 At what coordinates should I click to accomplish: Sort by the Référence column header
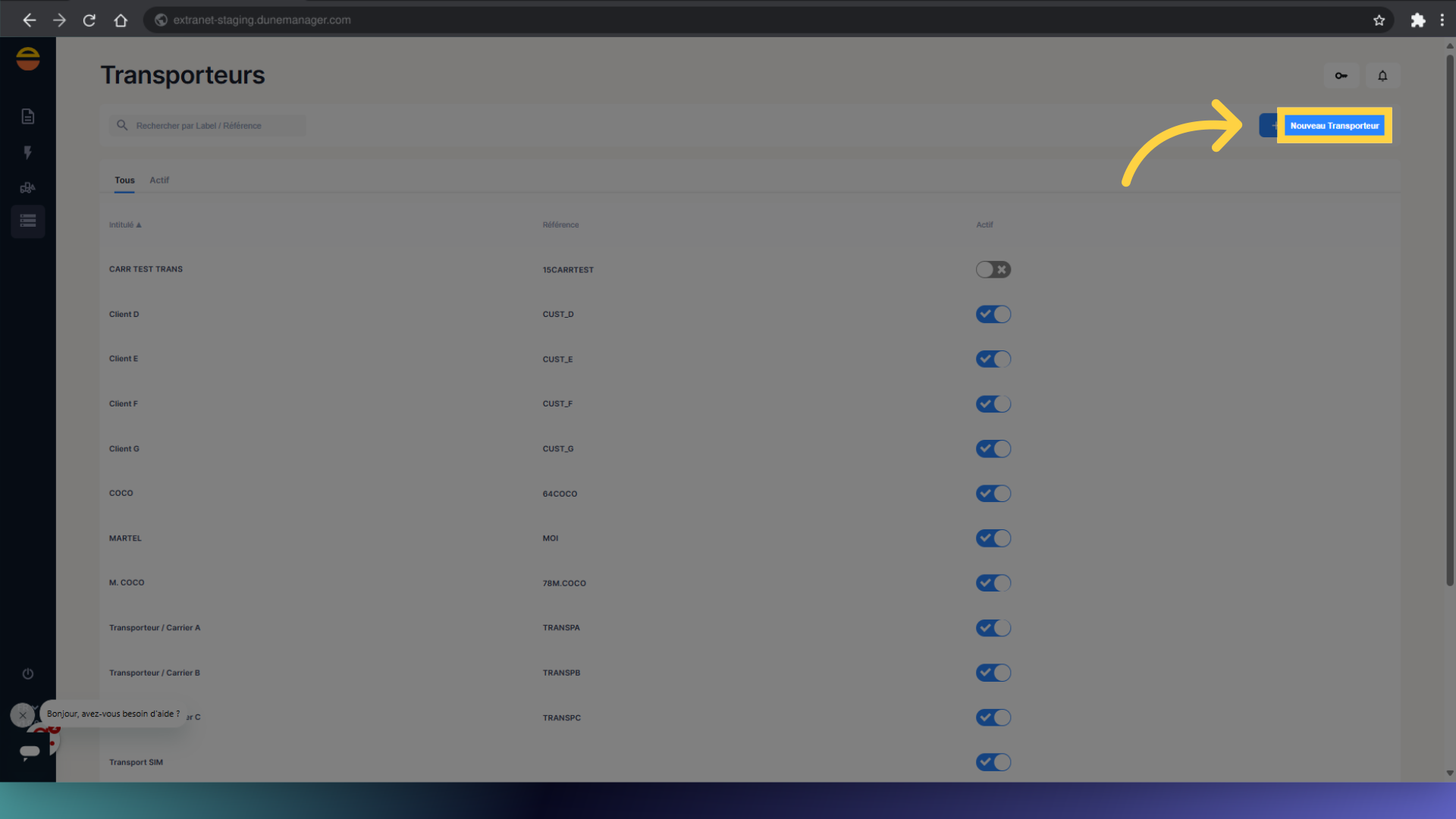(x=560, y=225)
